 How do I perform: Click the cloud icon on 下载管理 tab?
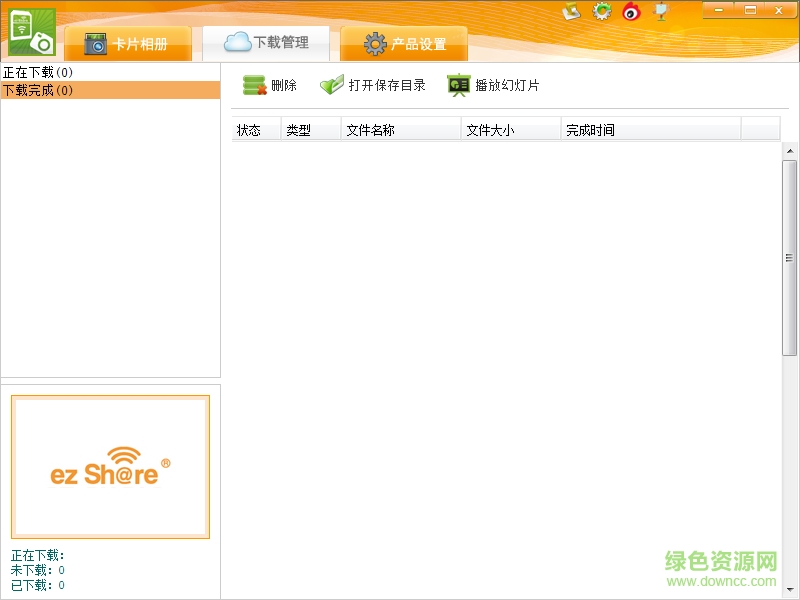pos(236,43)
